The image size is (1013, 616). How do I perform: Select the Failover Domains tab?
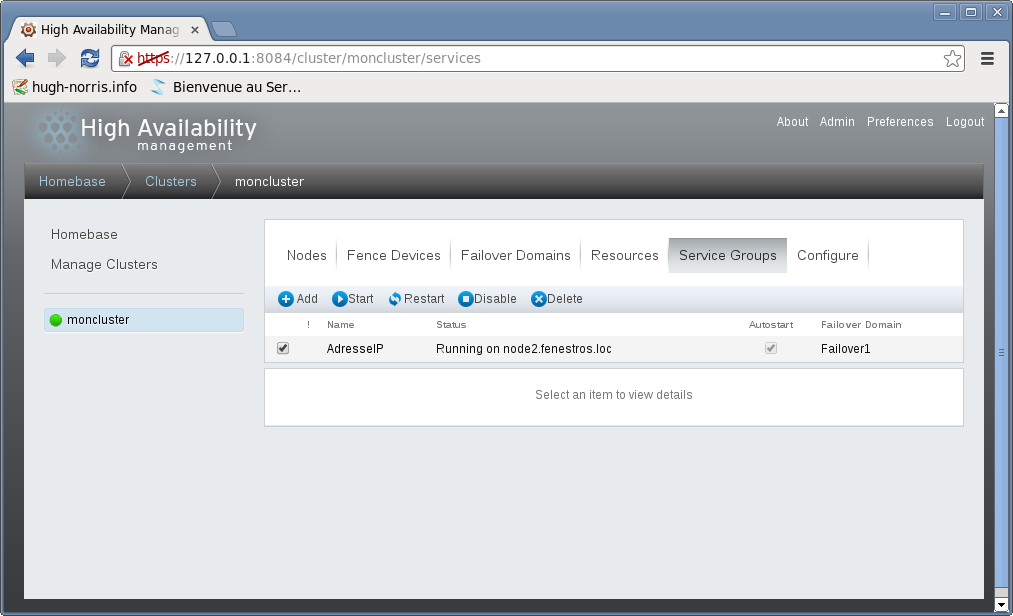point(515,255)
